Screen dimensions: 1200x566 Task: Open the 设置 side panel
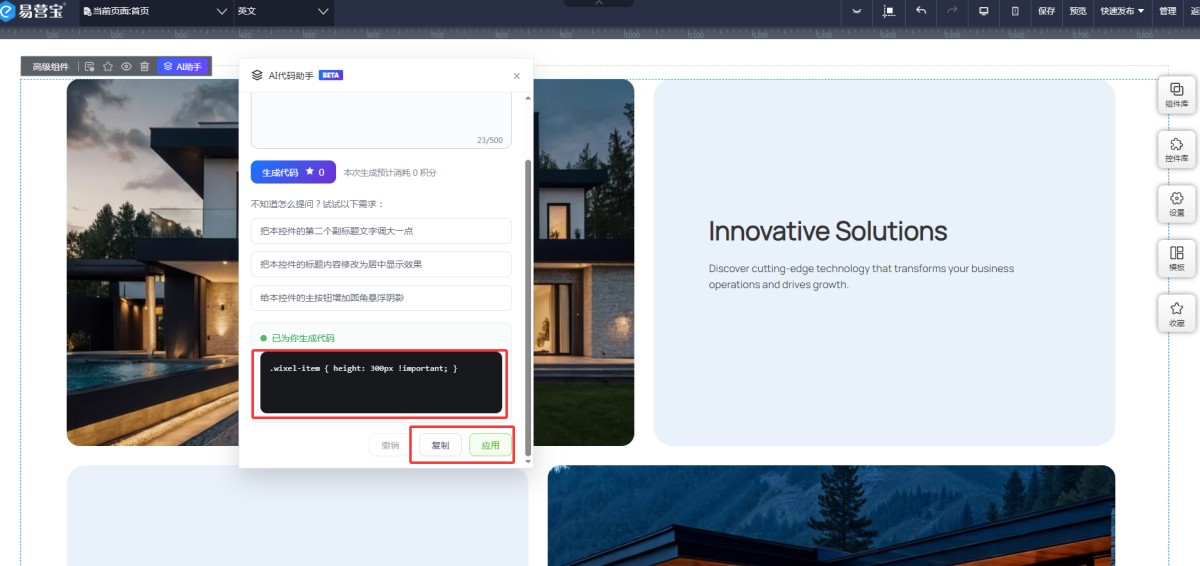click(1176, 204)
